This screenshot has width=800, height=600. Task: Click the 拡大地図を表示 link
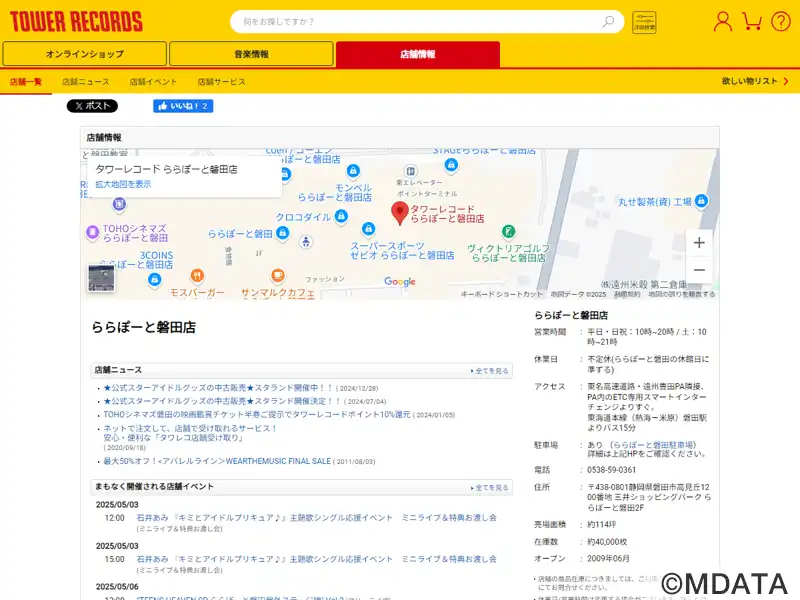(x=123, y=184)
